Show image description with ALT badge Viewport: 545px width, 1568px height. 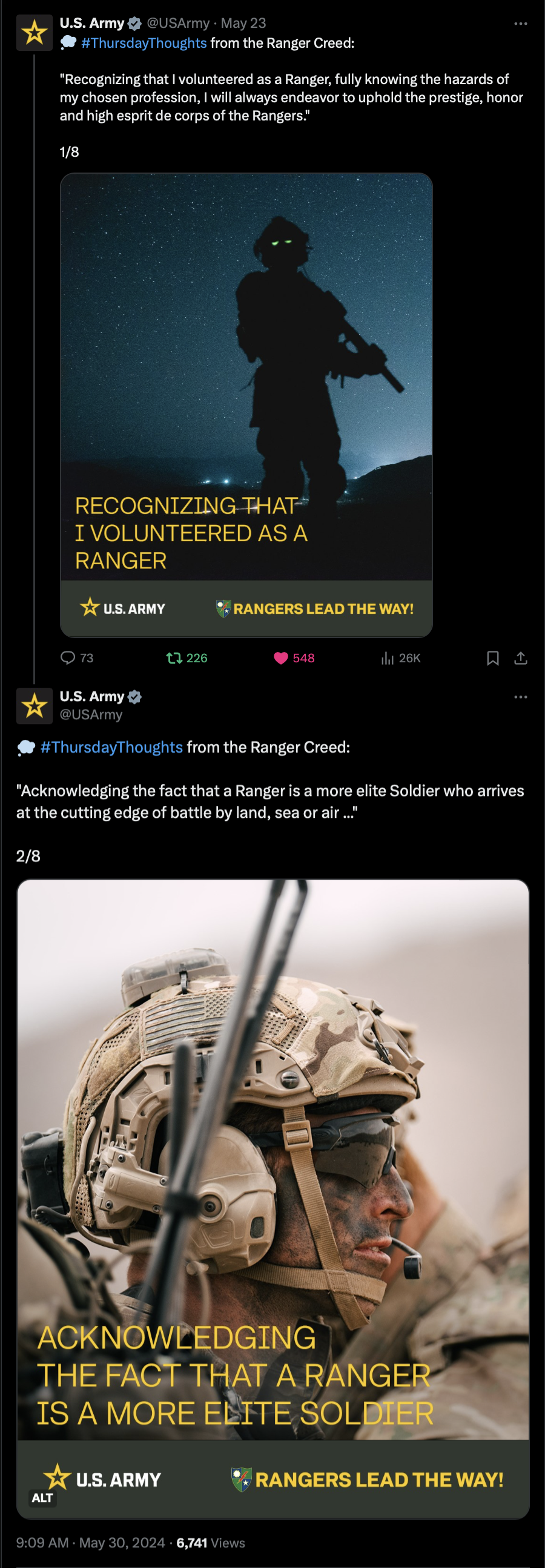click(x=42, y=1497)
